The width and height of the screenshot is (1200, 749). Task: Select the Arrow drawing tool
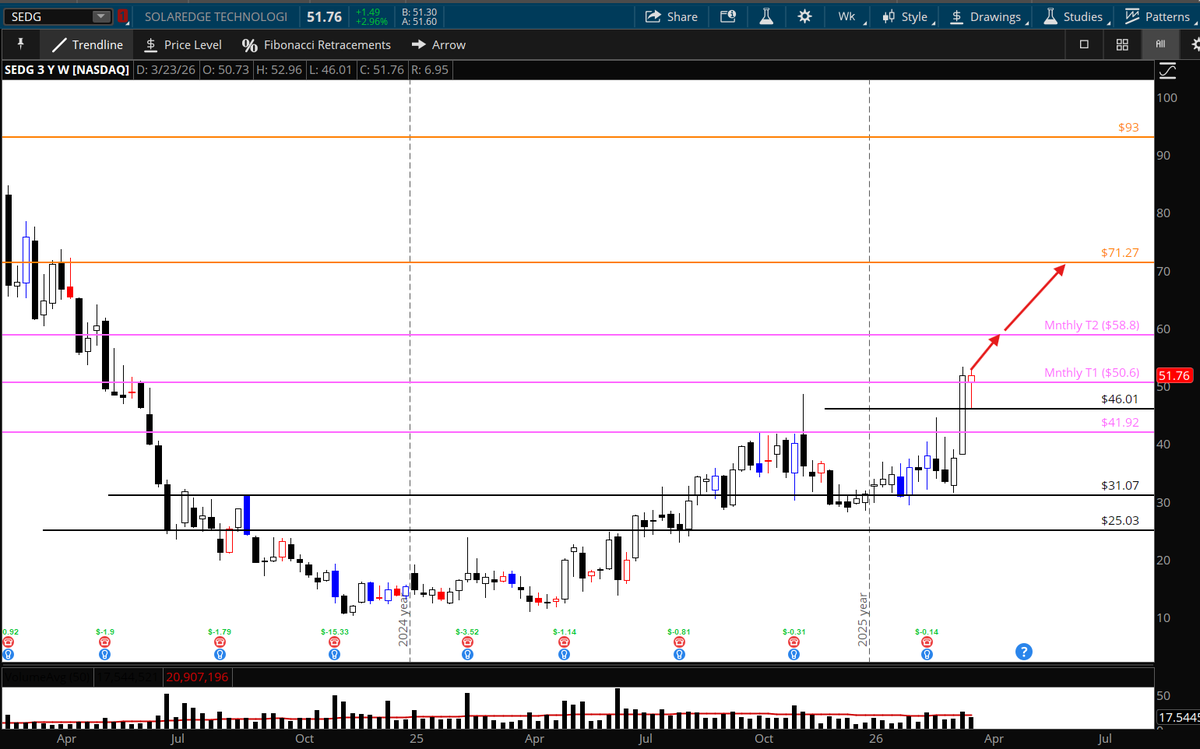pyautogui.click(x=438, y=45)
